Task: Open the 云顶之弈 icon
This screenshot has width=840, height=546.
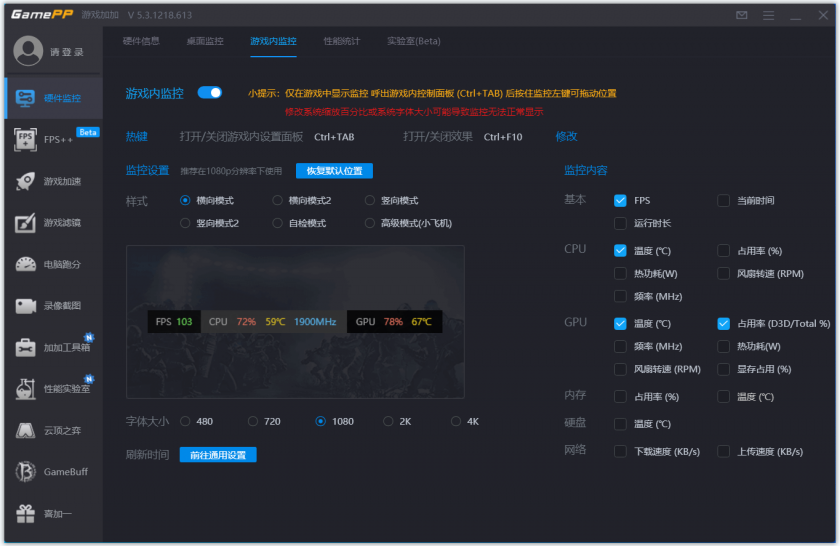Action: pos(25,430)
